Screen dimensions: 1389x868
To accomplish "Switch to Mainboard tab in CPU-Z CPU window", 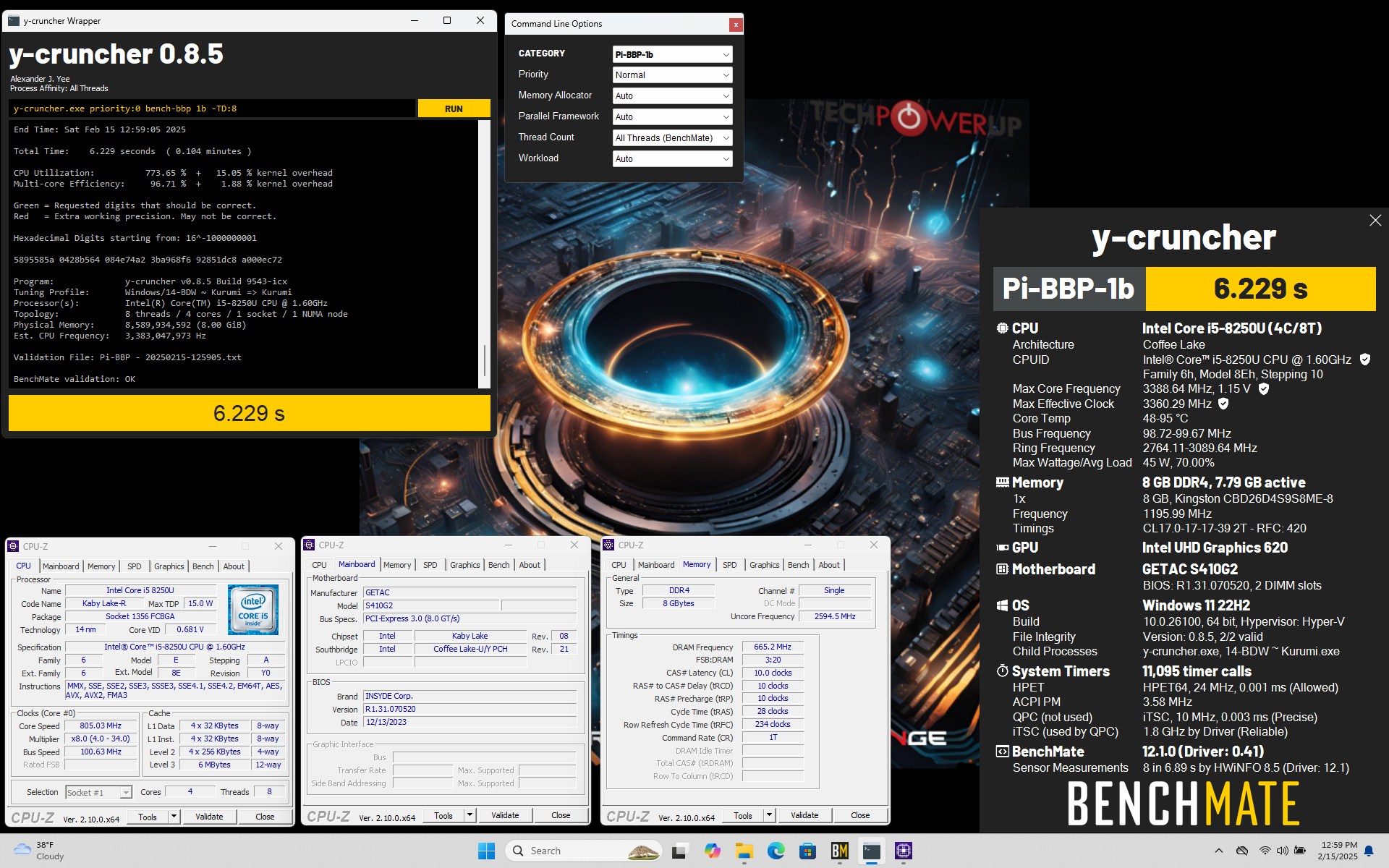I will [61, 566].
